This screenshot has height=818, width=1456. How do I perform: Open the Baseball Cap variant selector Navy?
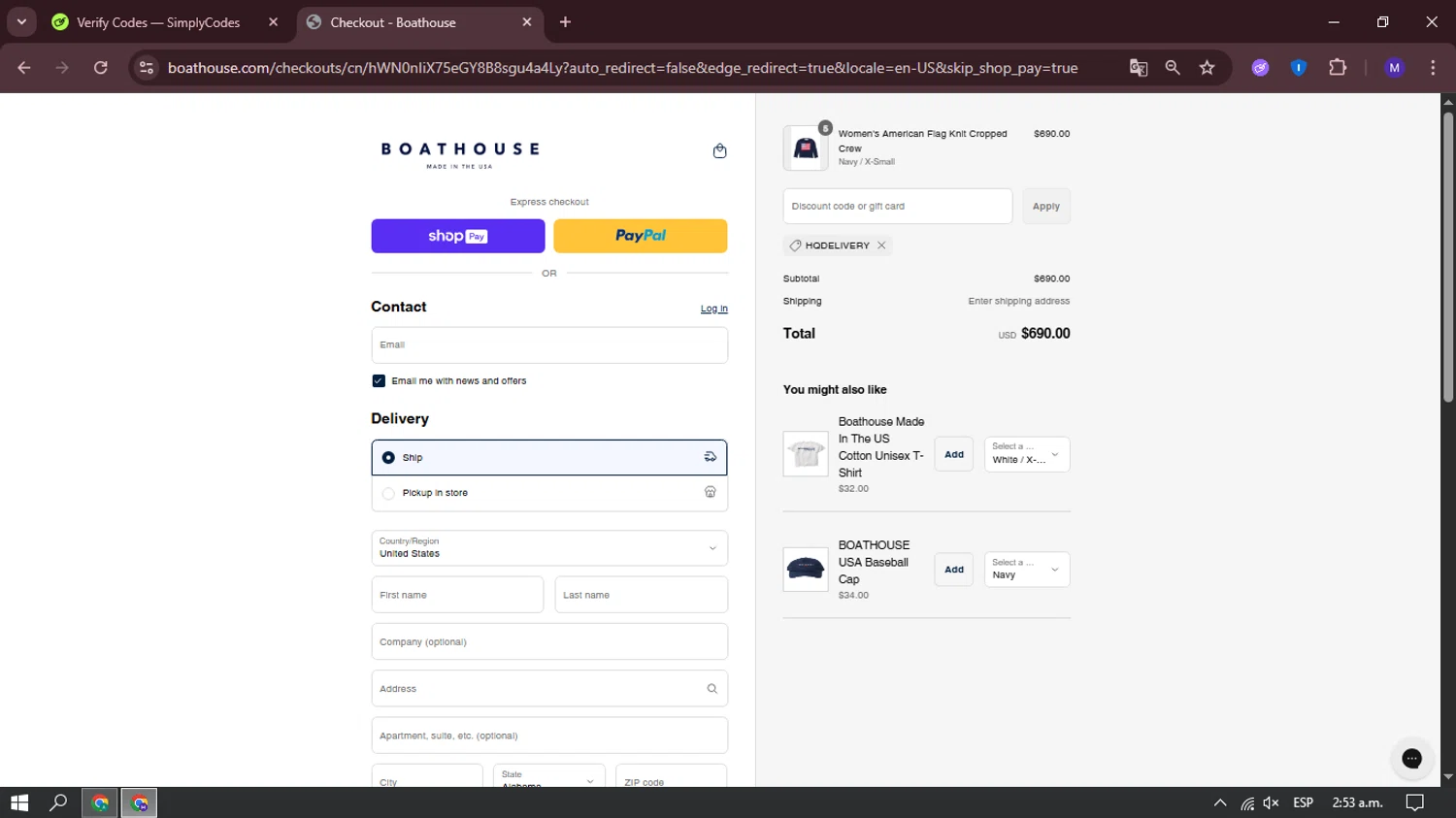1027,570
